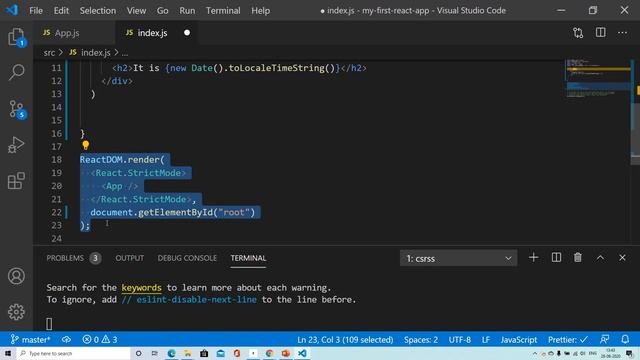640x360 pixels.
Task: Open the Manage gear icon
Action: [16, 312]
